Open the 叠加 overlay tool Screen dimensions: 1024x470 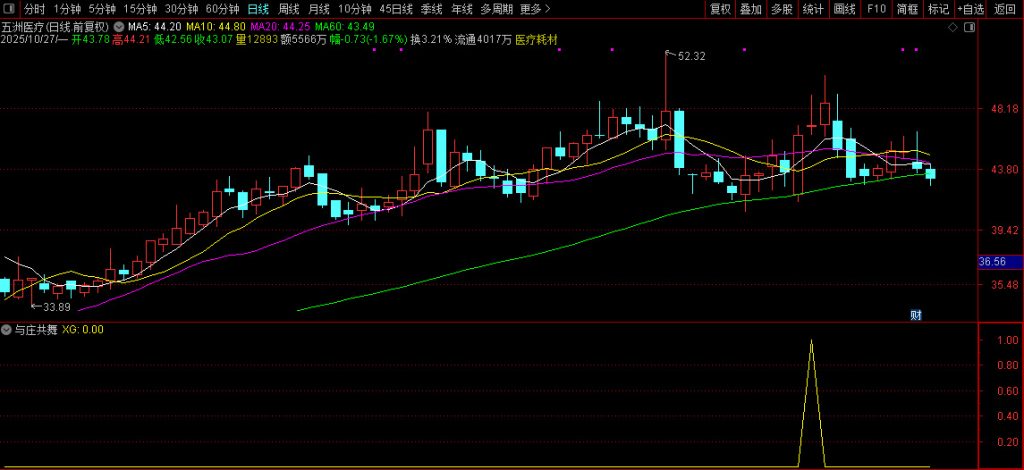pyautogui.click(x=750, y=9)
